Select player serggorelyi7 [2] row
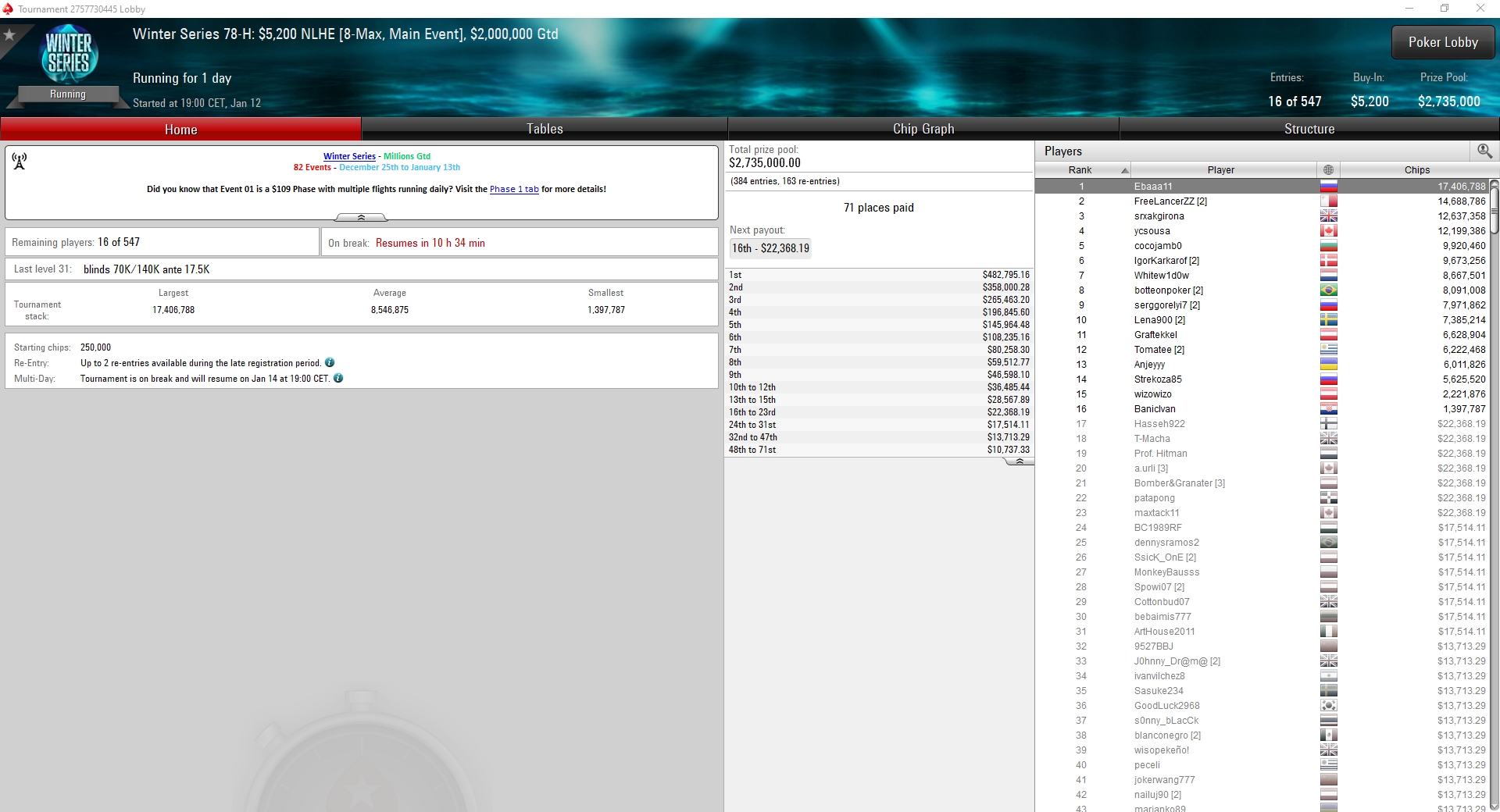Image resolution: width=1500 pixels, height=812 pixels. 1262,305
